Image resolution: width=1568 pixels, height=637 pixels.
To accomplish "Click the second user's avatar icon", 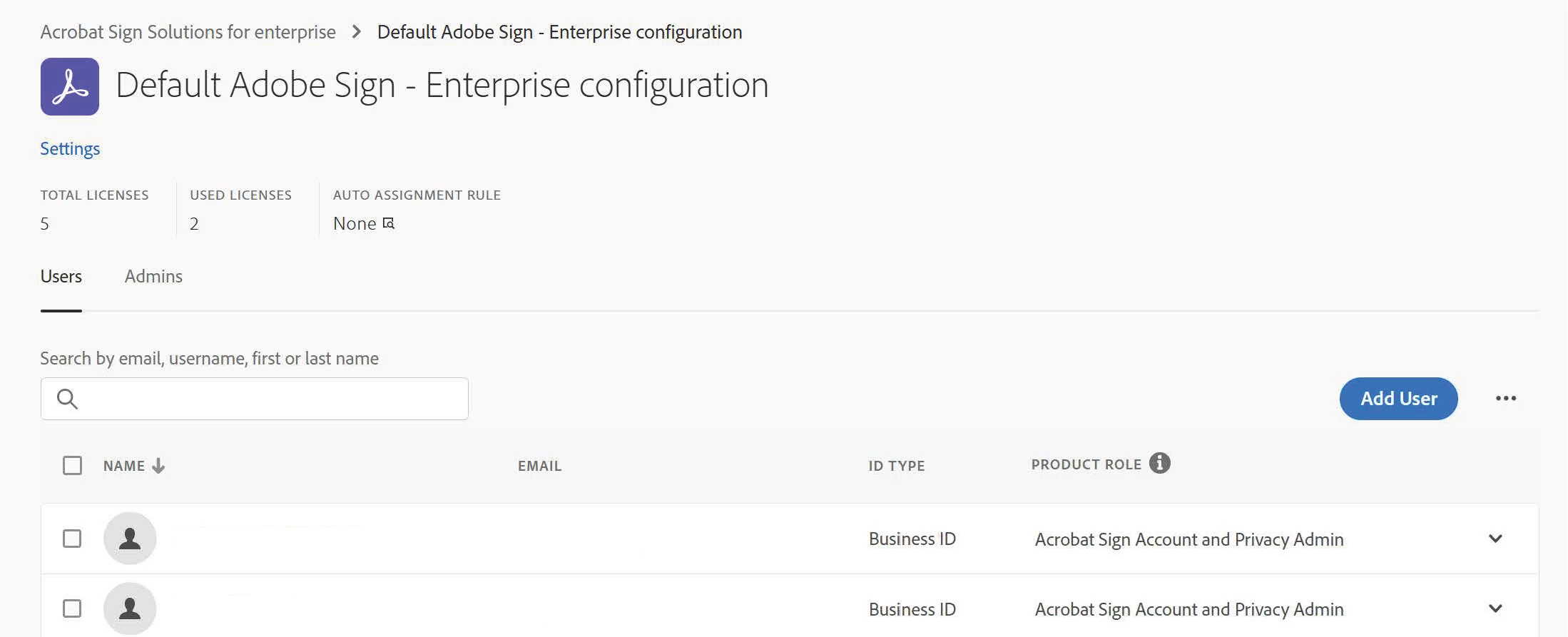I will (130, 608).
